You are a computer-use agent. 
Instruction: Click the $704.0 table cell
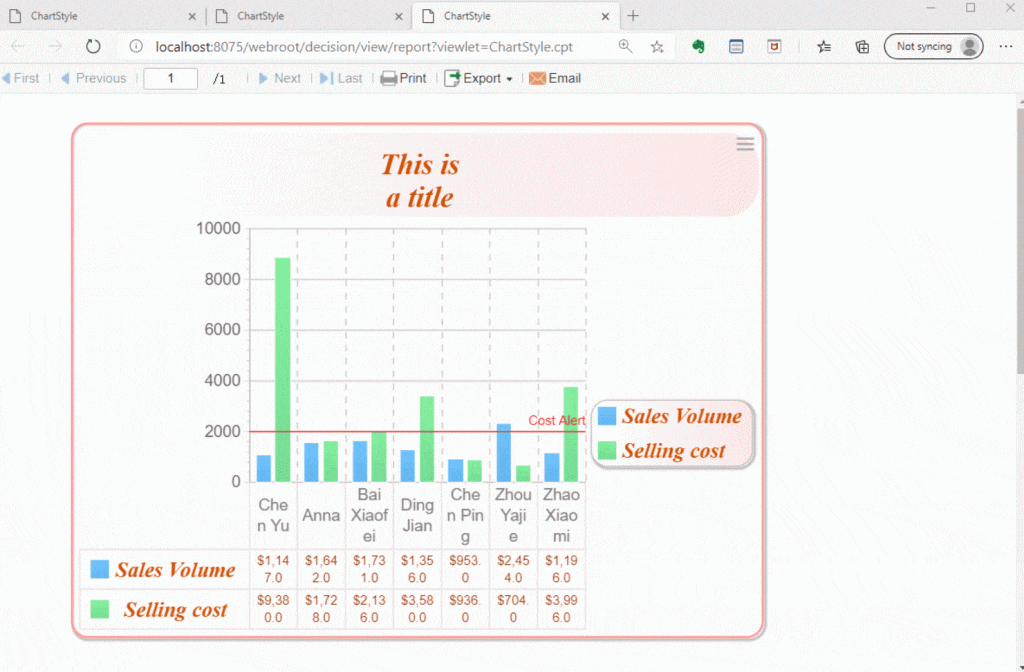(x=513, y=608)
